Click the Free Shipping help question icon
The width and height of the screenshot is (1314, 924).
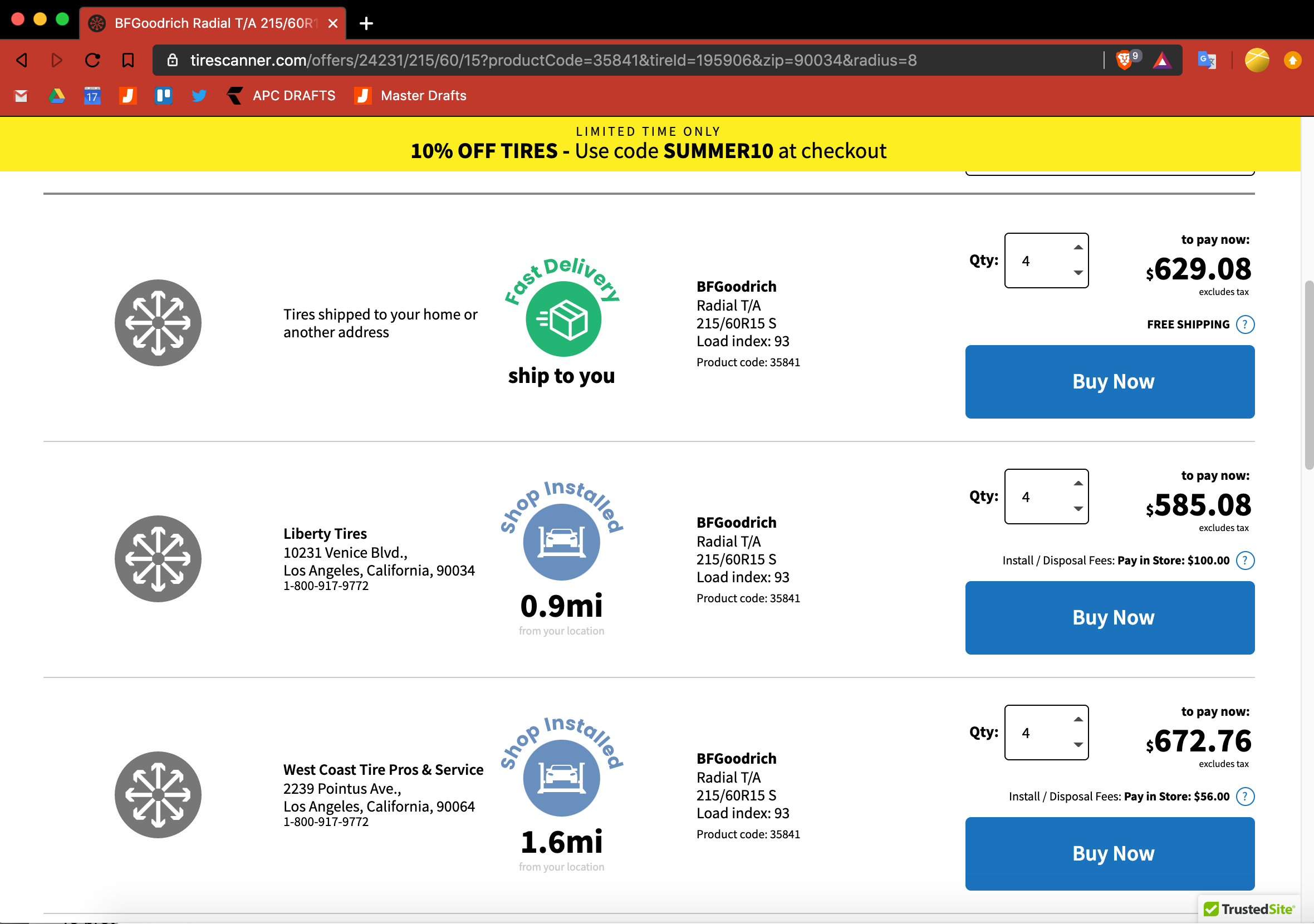(1245, 325)
